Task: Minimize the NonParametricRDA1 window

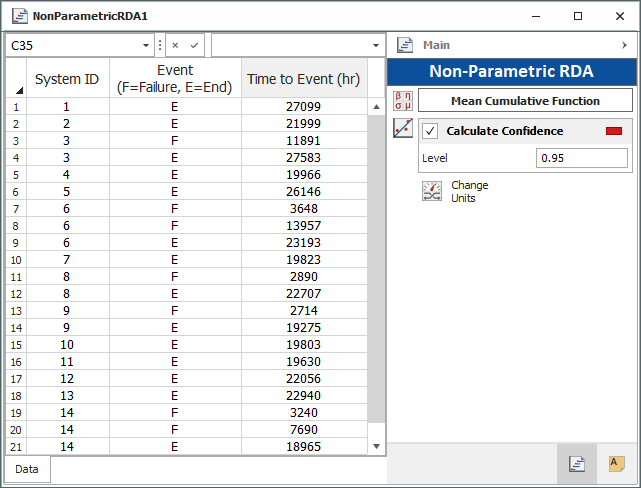Action: [536, 16]
